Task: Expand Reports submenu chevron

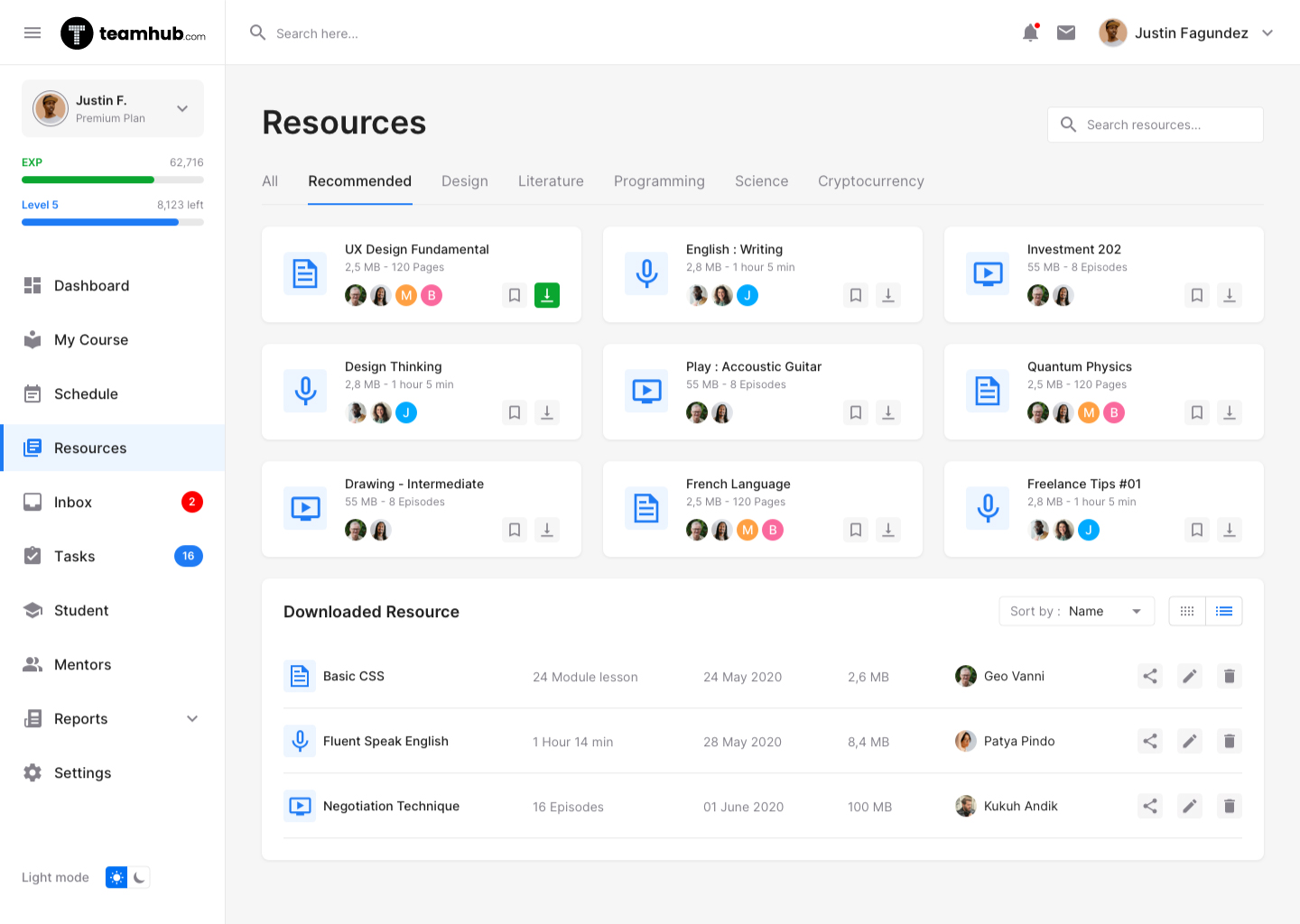Action: pos(192,718)
